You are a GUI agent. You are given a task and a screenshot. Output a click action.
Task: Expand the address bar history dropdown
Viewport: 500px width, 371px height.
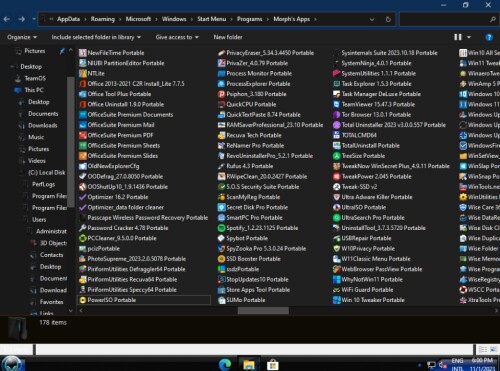tap(372, 19)
